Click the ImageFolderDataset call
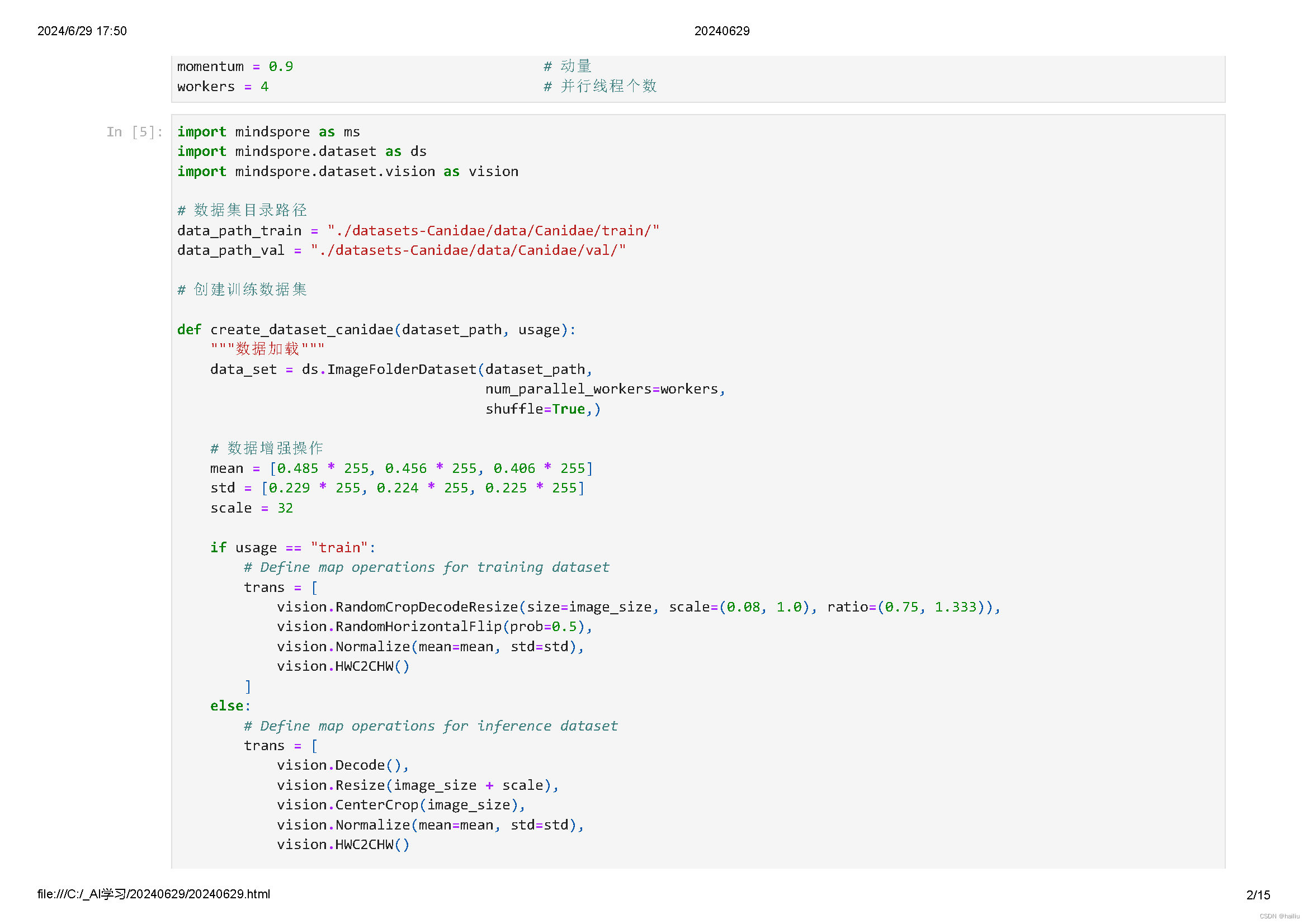The image size is (1308, 924). click(401, 369)
